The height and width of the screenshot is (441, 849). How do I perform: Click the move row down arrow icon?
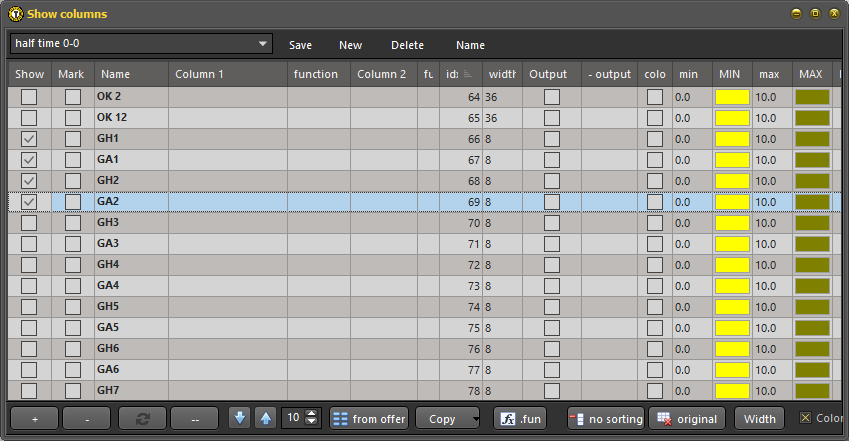[239, 418]
